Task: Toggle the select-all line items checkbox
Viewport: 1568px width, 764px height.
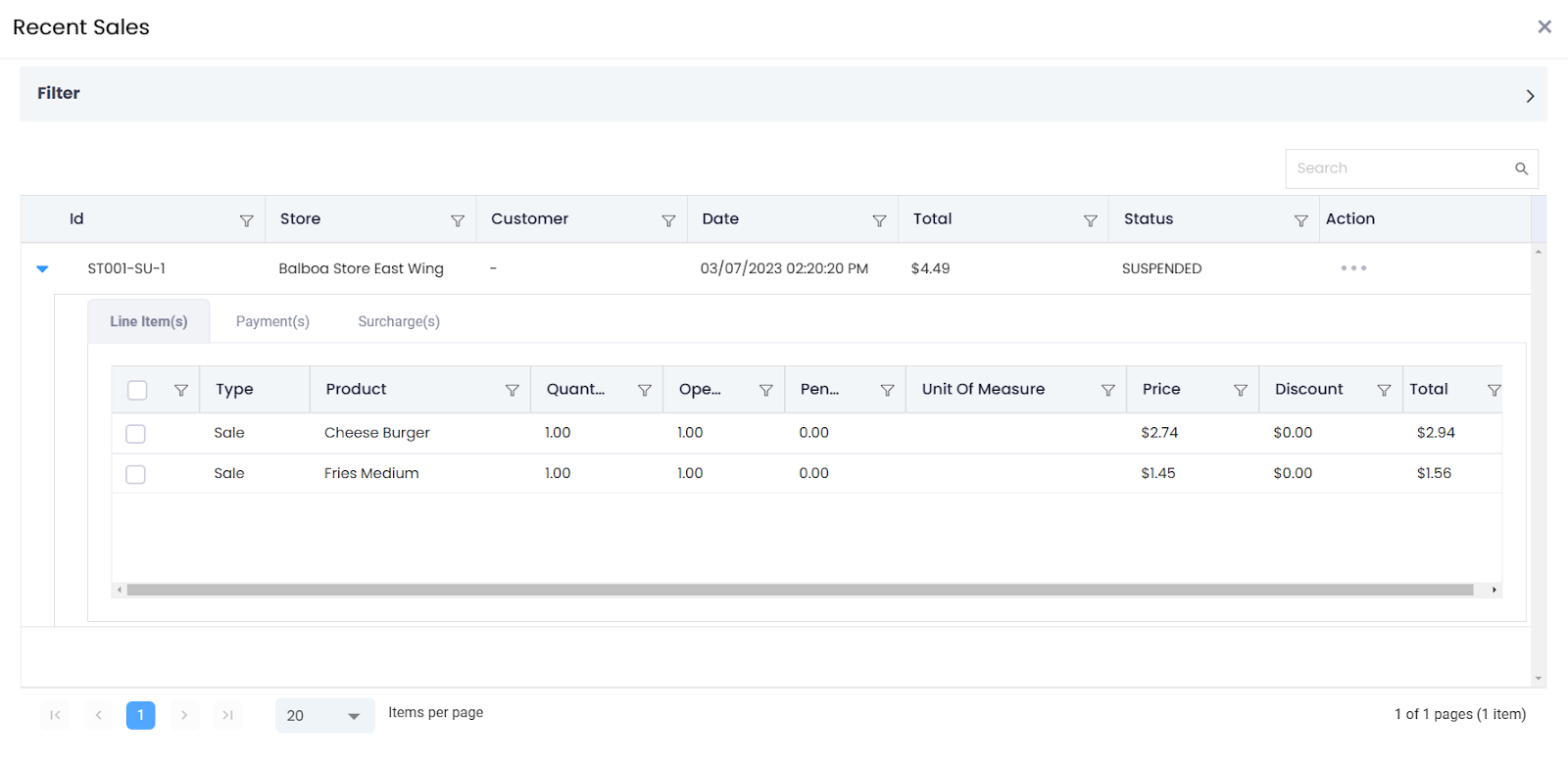Action: pos(137,390)
